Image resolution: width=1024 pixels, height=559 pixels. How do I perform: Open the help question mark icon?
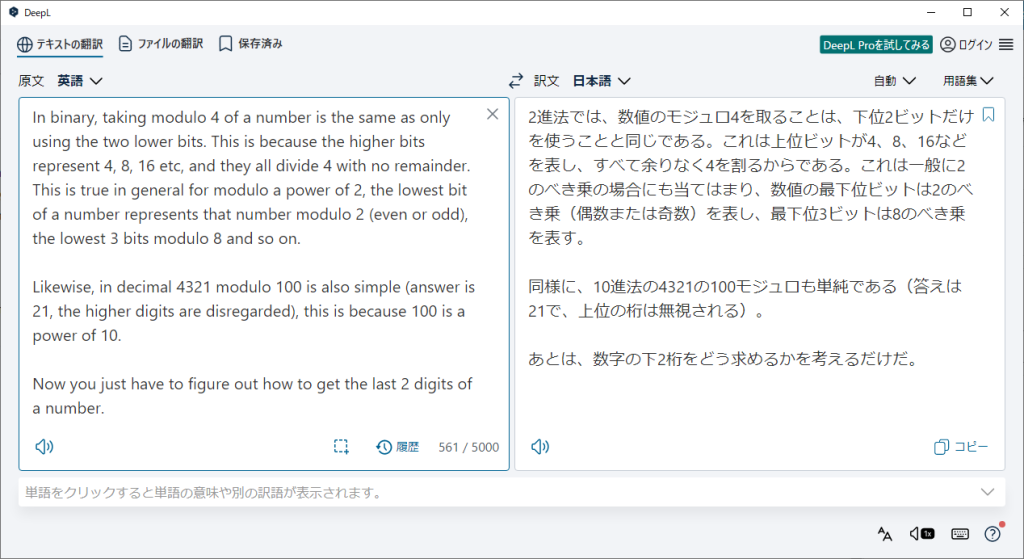pyautogui.click(x=993, y=534)
